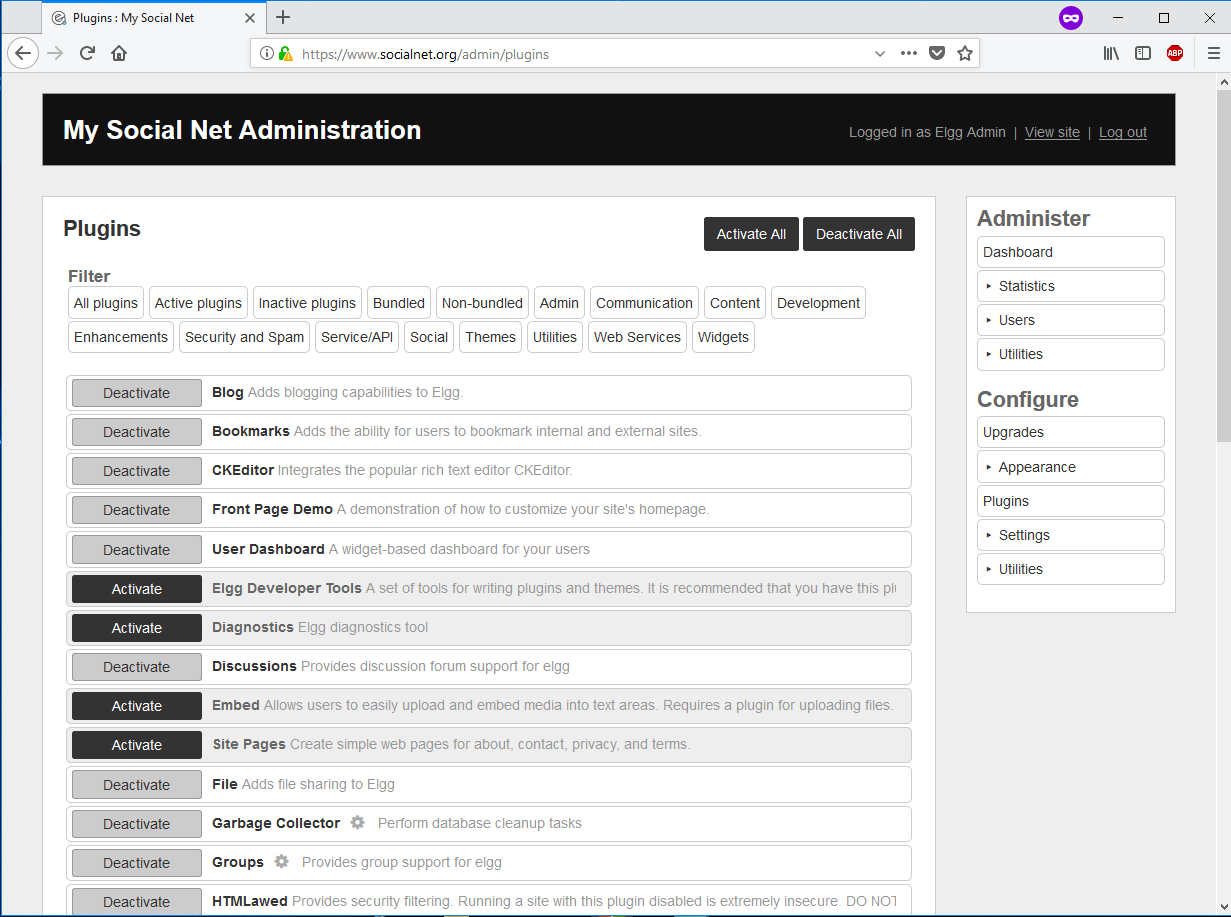Select the Service/API filter
The width and height of the screenshot is (1231, 917).
[357, 337]
